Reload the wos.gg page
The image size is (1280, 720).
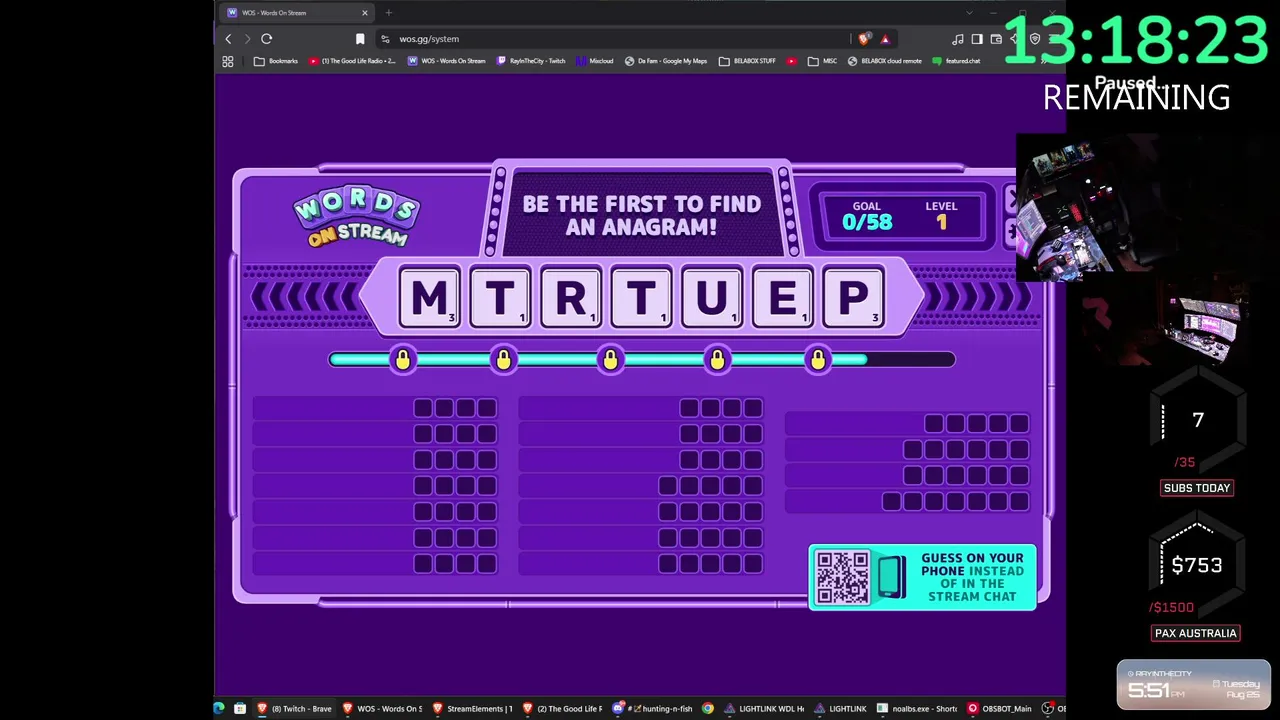coord(267,39)
